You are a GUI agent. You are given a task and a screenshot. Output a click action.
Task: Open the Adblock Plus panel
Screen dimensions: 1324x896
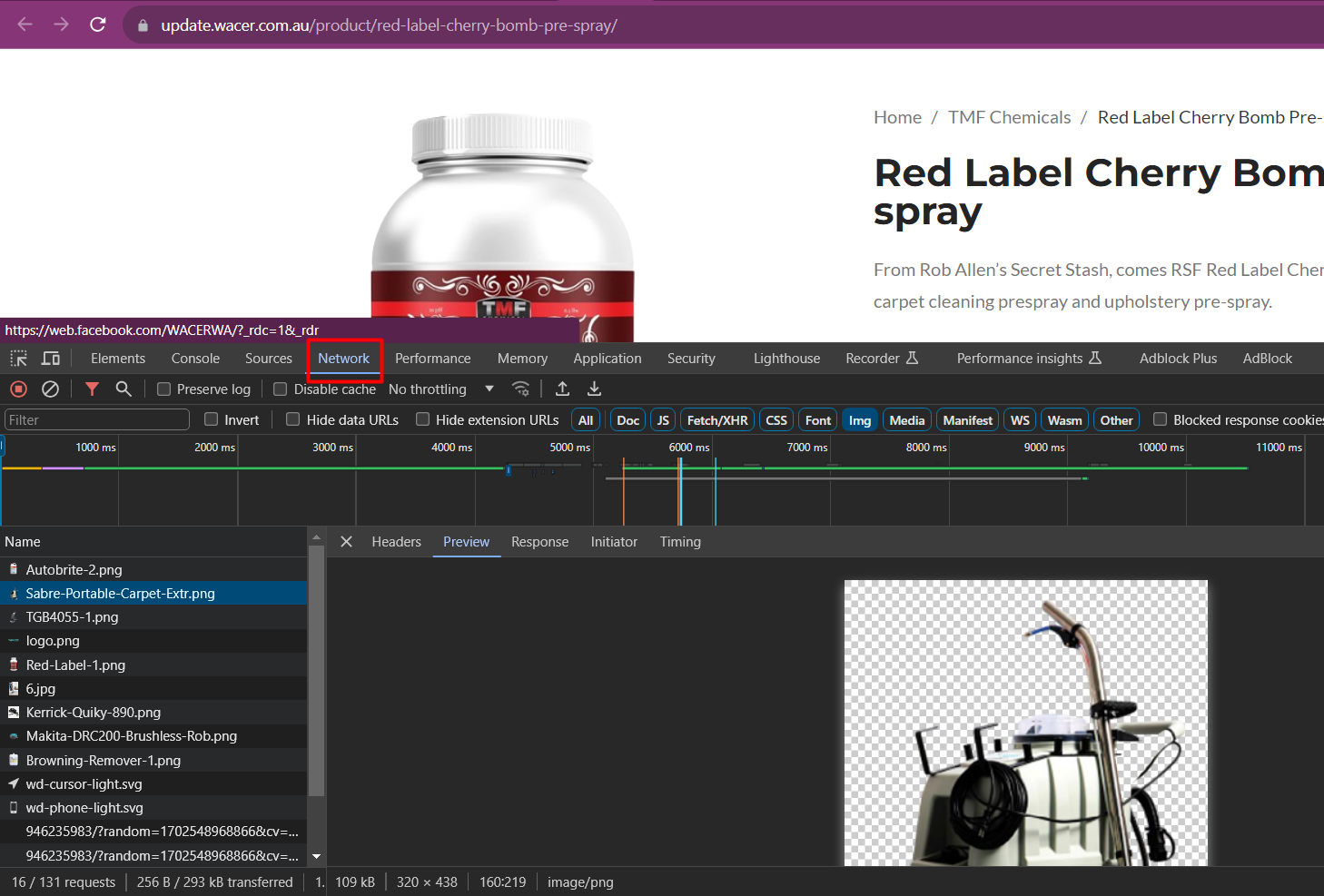click(1178, 359)
